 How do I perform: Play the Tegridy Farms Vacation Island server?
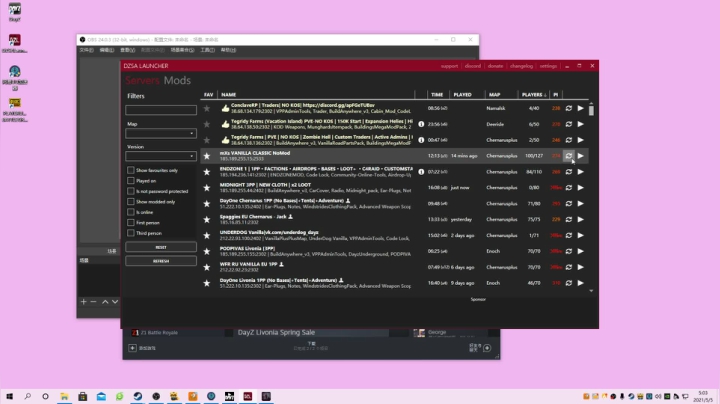(581, 124)
